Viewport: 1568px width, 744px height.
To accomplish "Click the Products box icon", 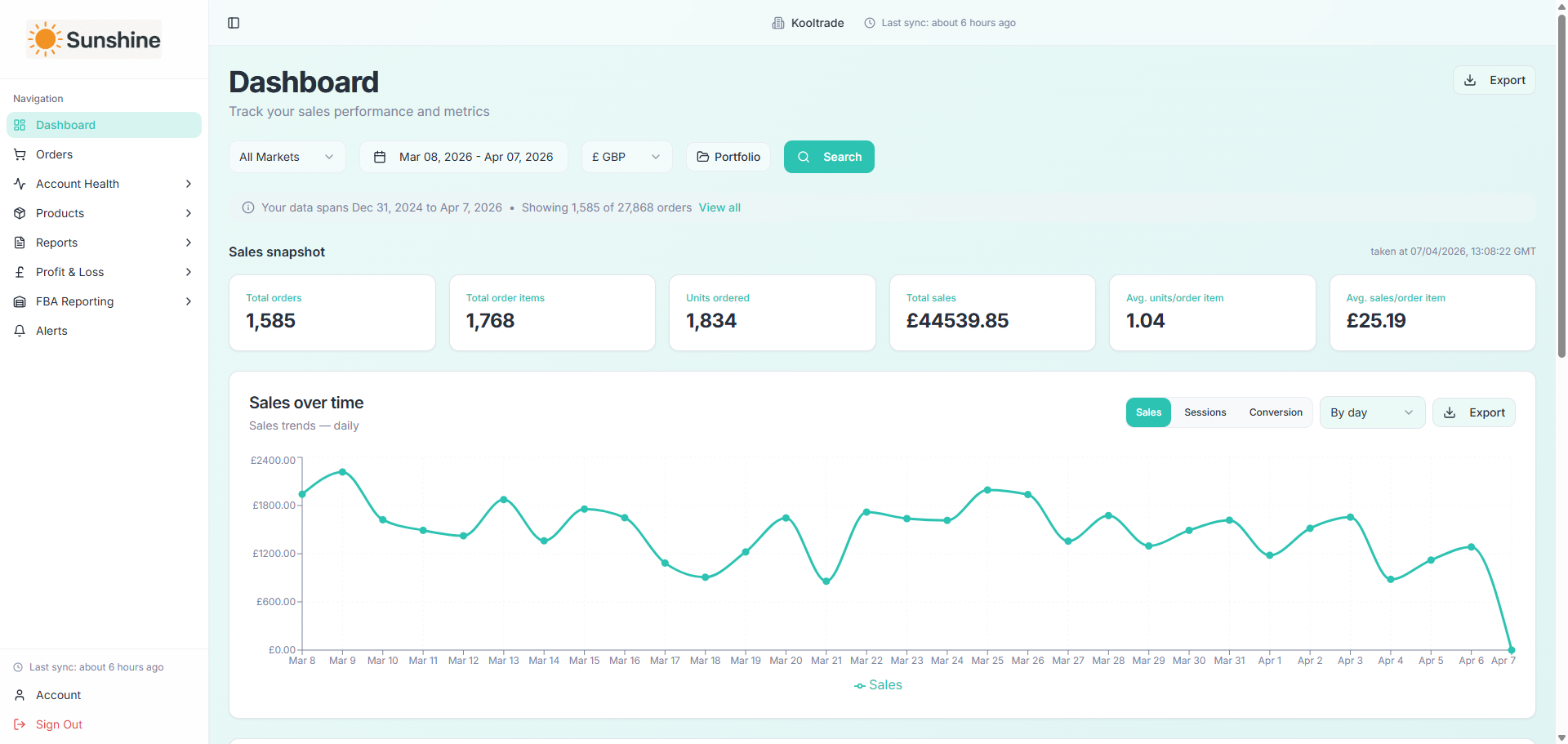I will 20,213.
